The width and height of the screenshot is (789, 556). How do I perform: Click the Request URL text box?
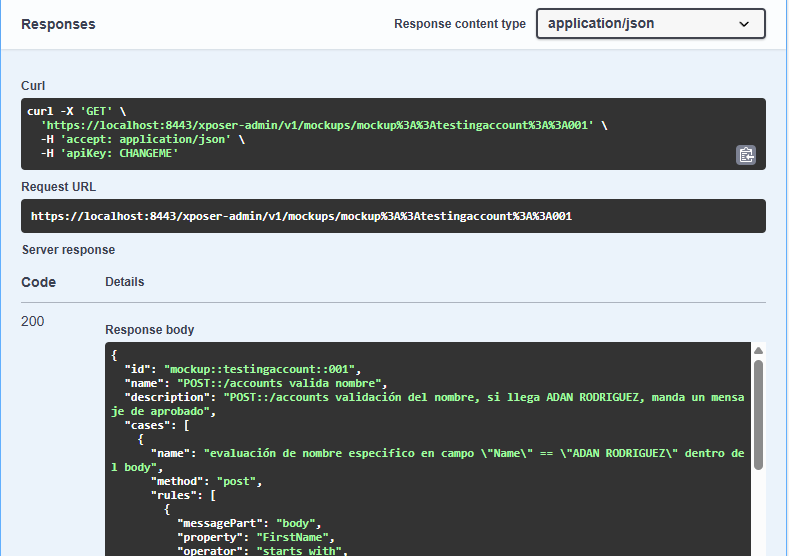[393, 216]
